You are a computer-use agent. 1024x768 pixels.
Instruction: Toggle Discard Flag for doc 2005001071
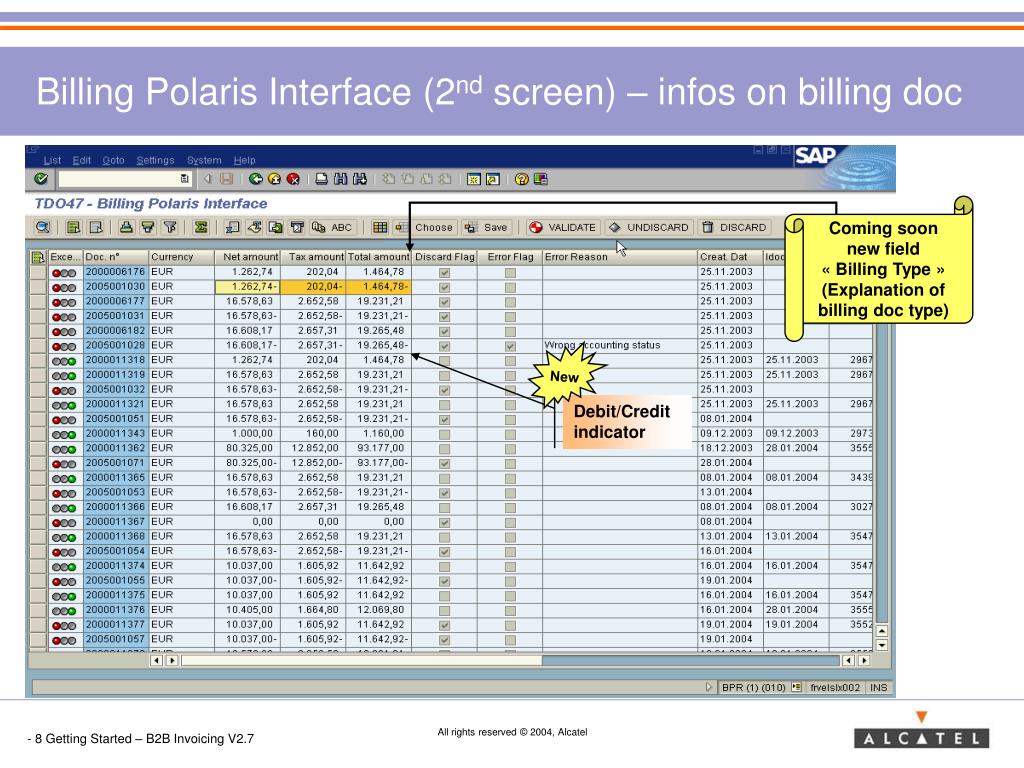[x=445, y=464]
